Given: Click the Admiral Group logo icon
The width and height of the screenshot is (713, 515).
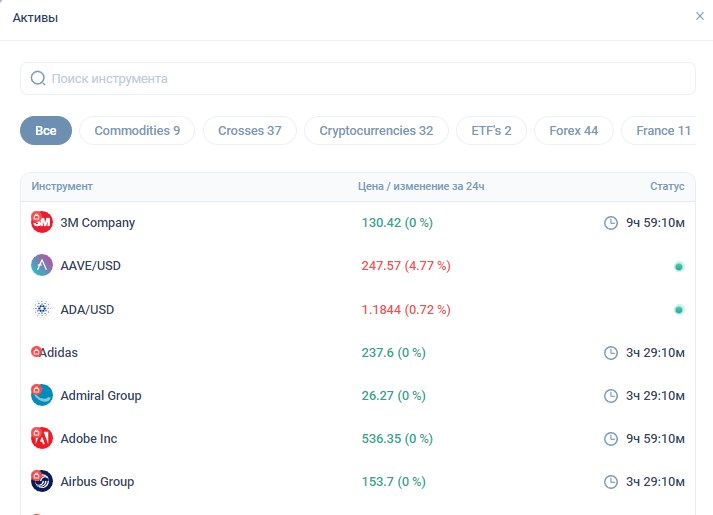Looking at the screenshot, I should click(x=42, y=395).
